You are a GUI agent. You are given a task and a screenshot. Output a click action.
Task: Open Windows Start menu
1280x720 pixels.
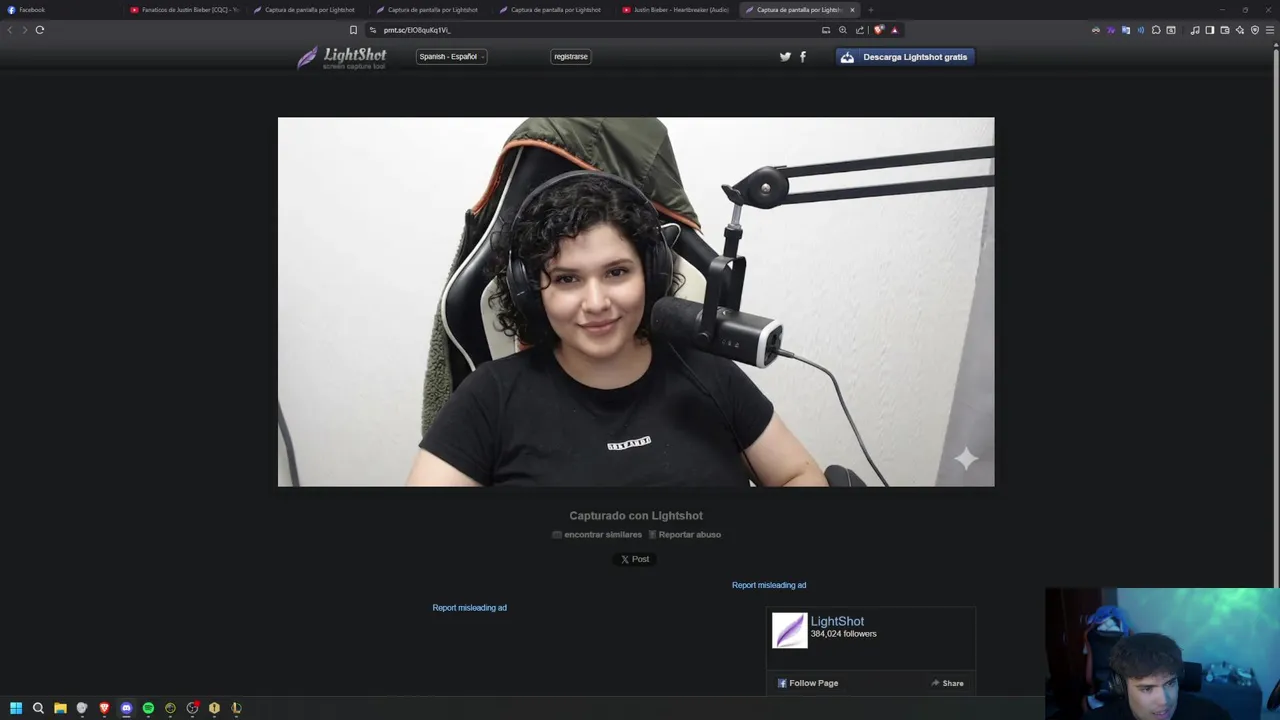click(16, 708)
